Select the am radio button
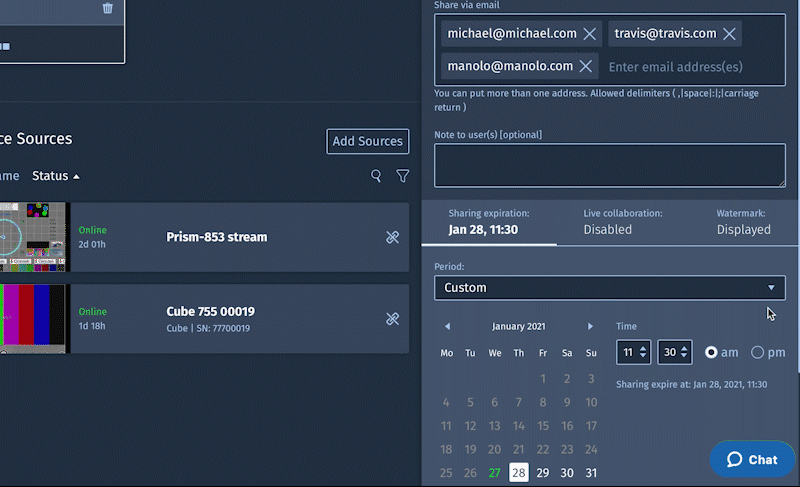The height and width of the screenshot is (487, 800). (712, 352)
